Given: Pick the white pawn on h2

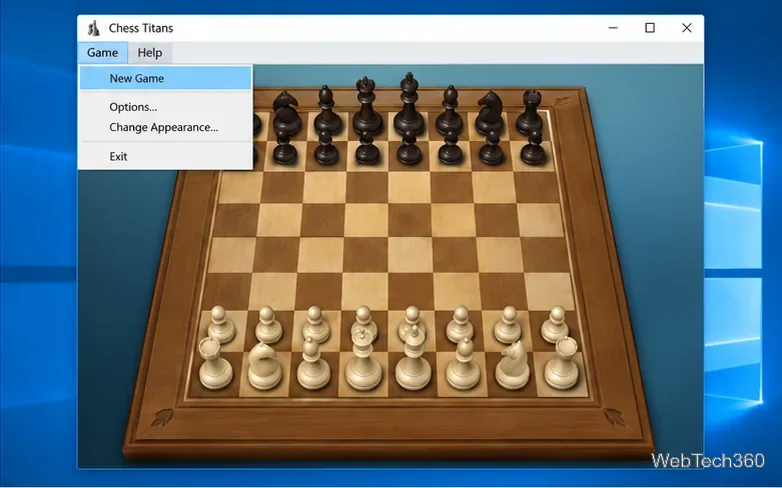Looking at the screenshot, I should click(556, 325).
